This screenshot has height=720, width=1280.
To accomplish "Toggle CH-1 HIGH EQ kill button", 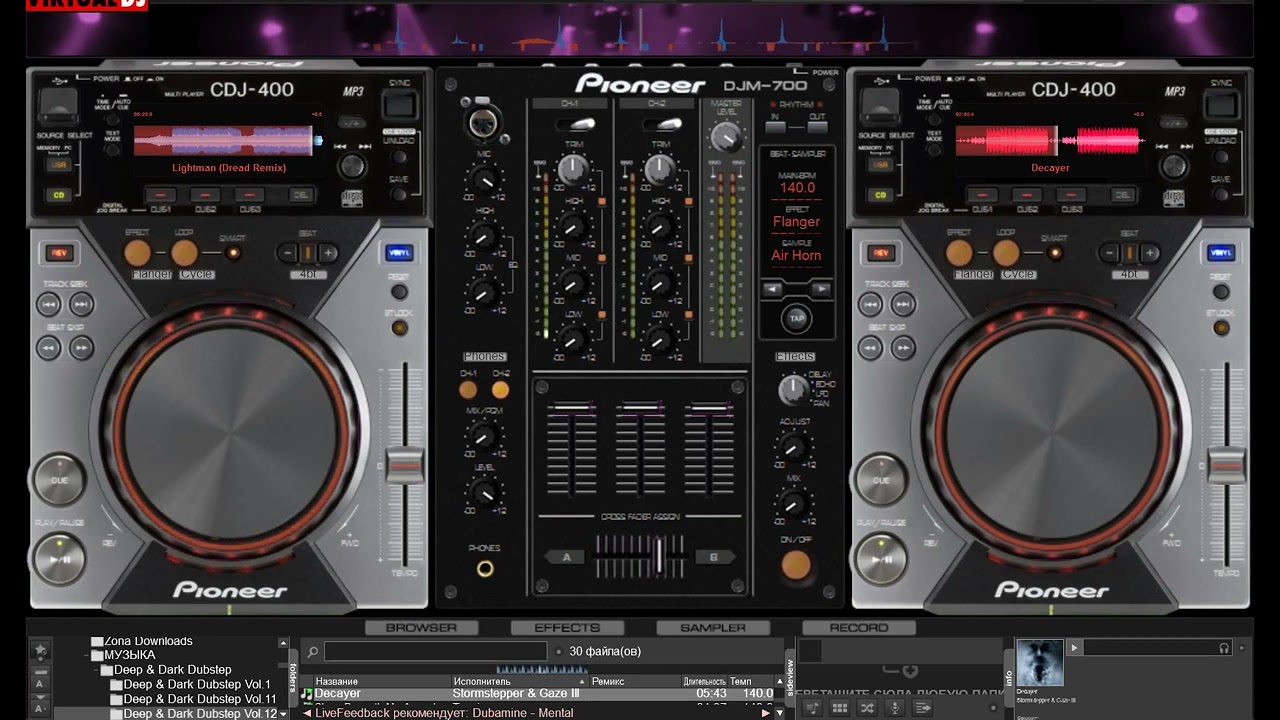I will 603,203.
